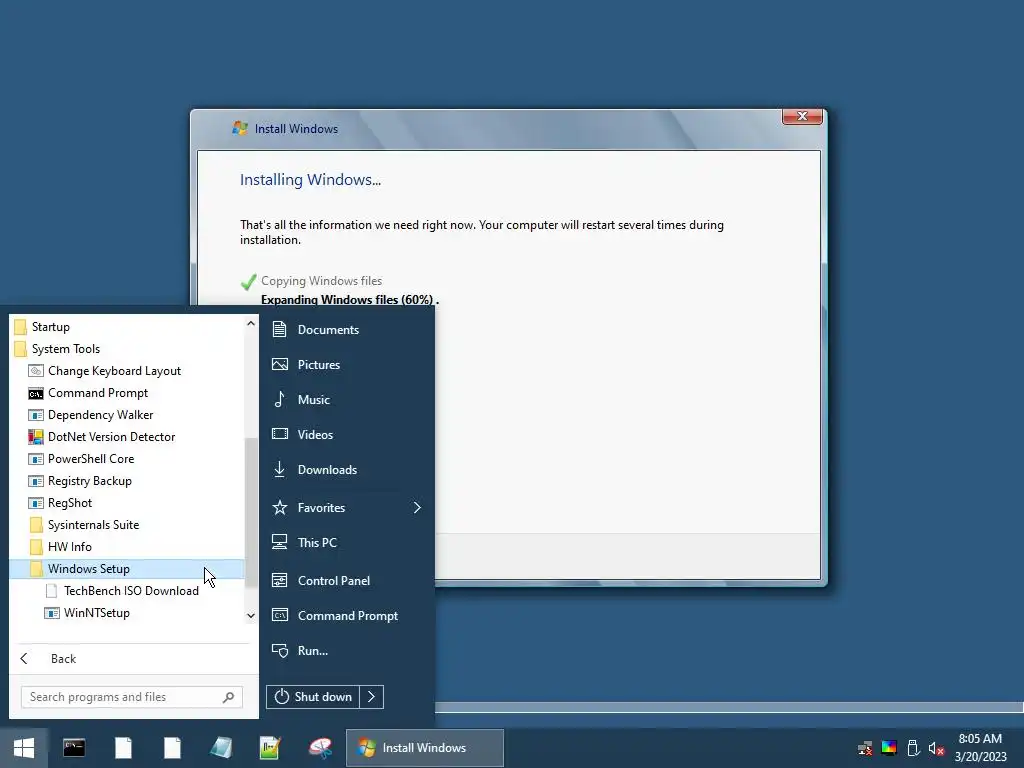Click the Shut down button
The width and height of the screenshot is (1024, 768).
(x=313, y=697)
